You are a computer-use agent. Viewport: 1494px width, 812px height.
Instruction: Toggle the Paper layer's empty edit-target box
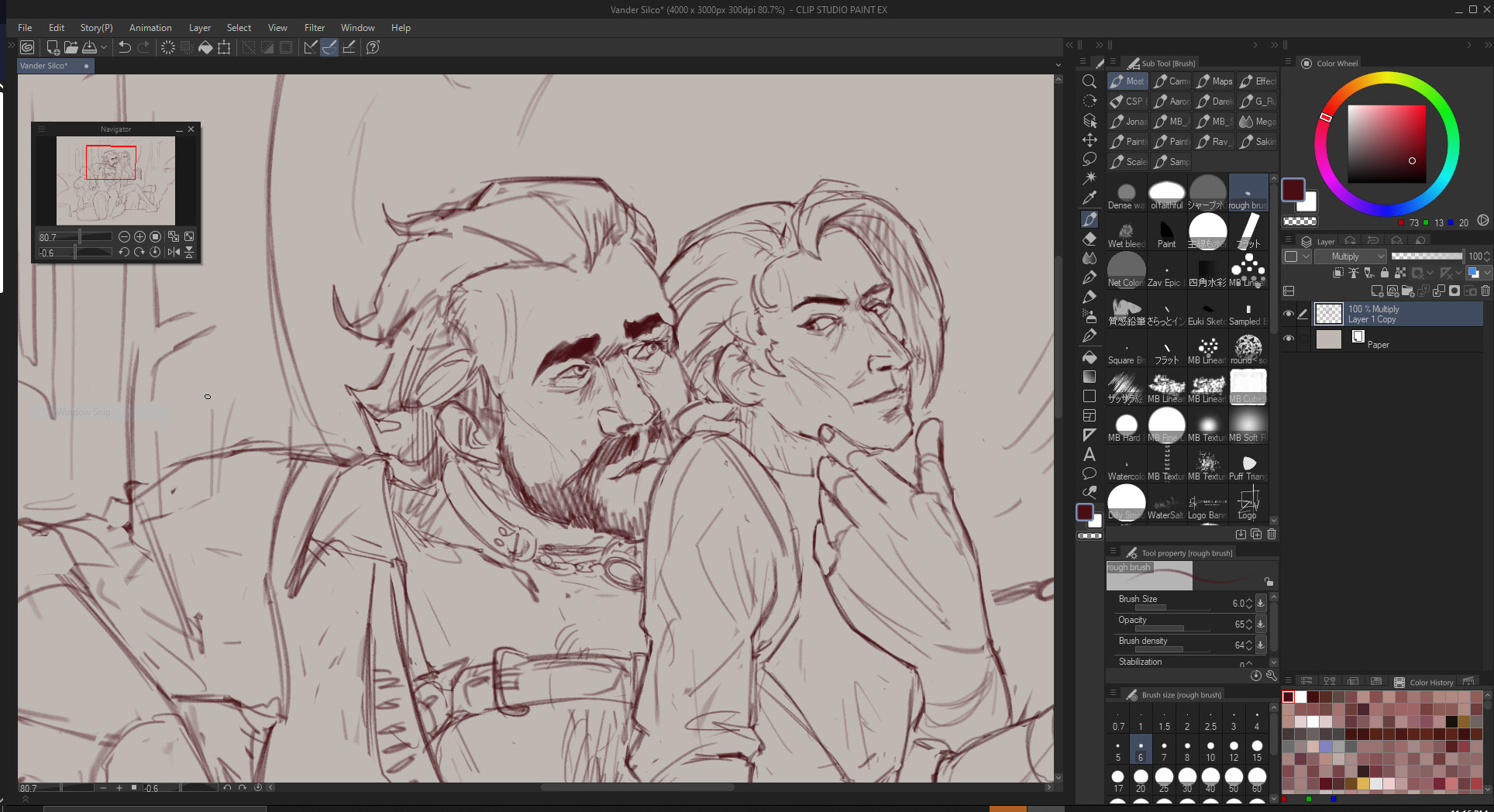1303,339
